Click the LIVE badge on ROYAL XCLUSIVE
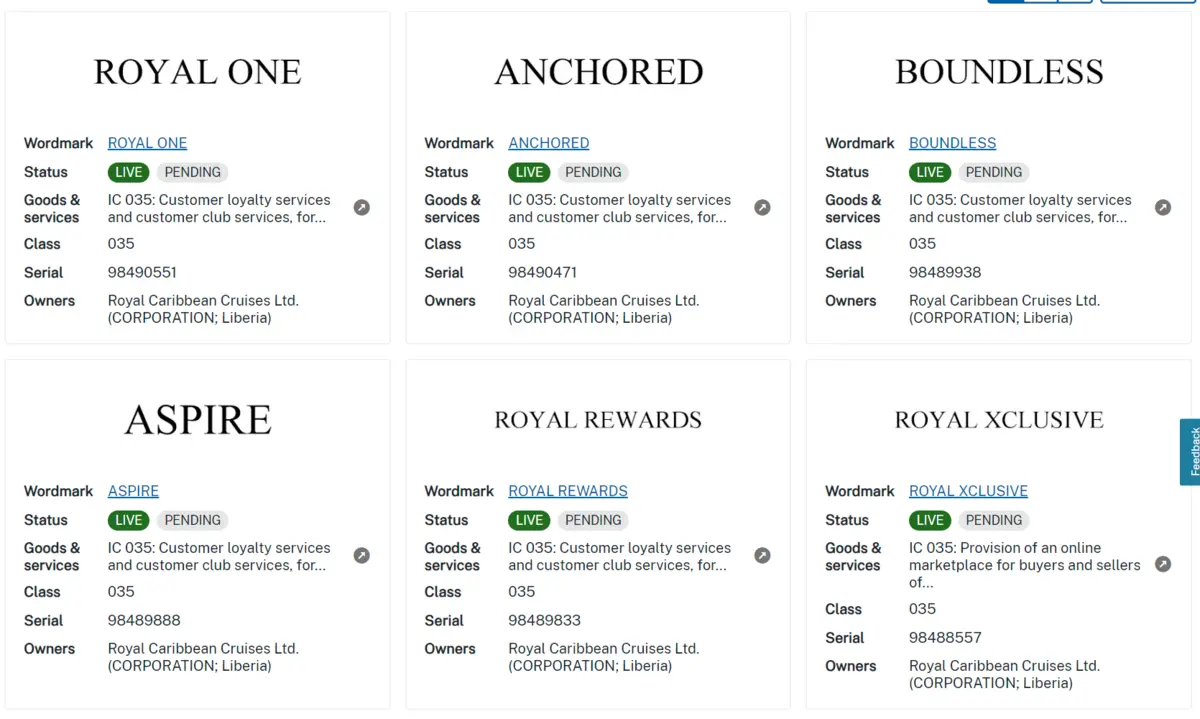This screenshot has height=719, width=1200. click(x=929, y=520)
